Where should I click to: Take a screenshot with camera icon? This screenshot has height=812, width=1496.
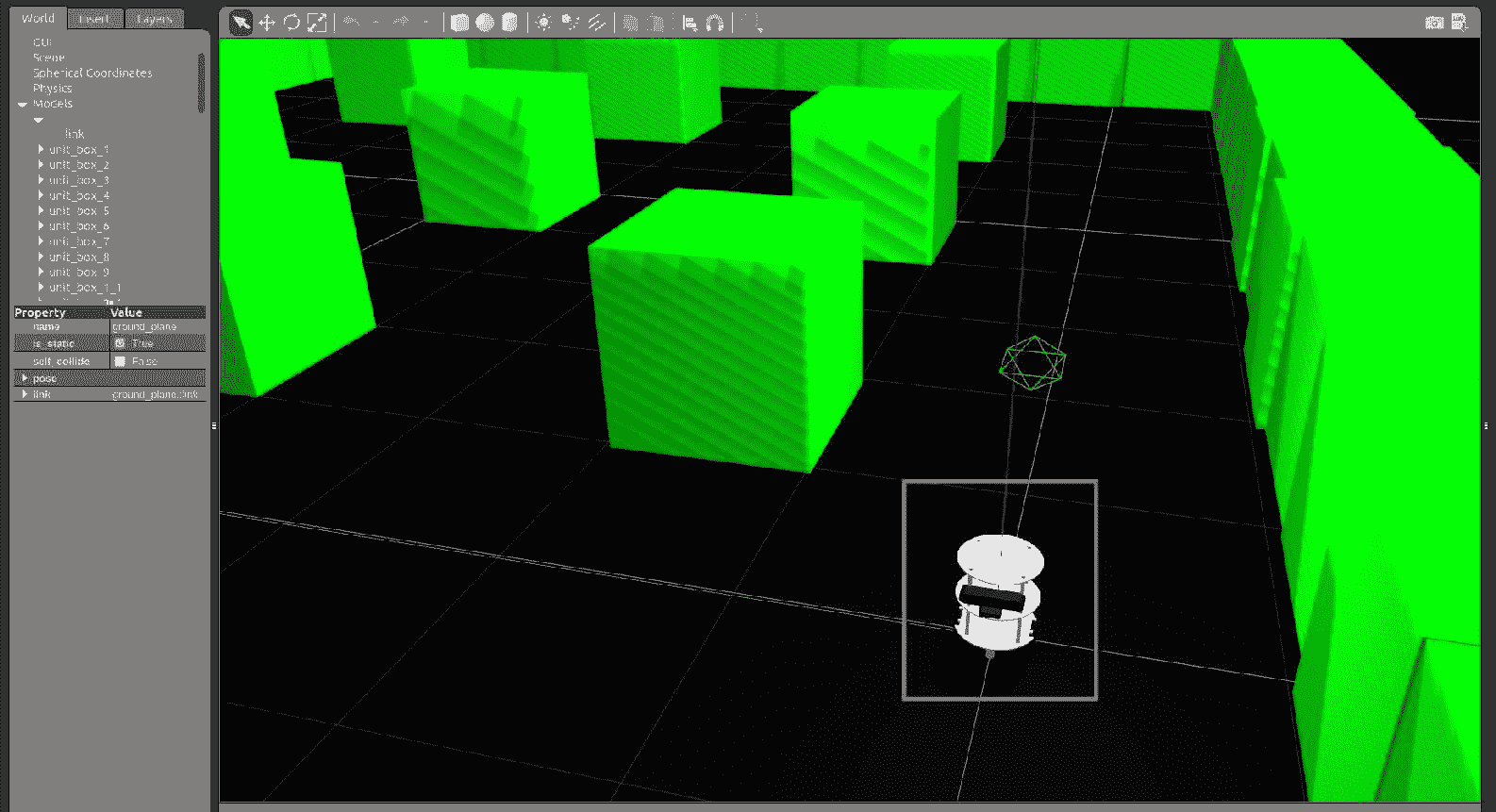click(1434, 23)
